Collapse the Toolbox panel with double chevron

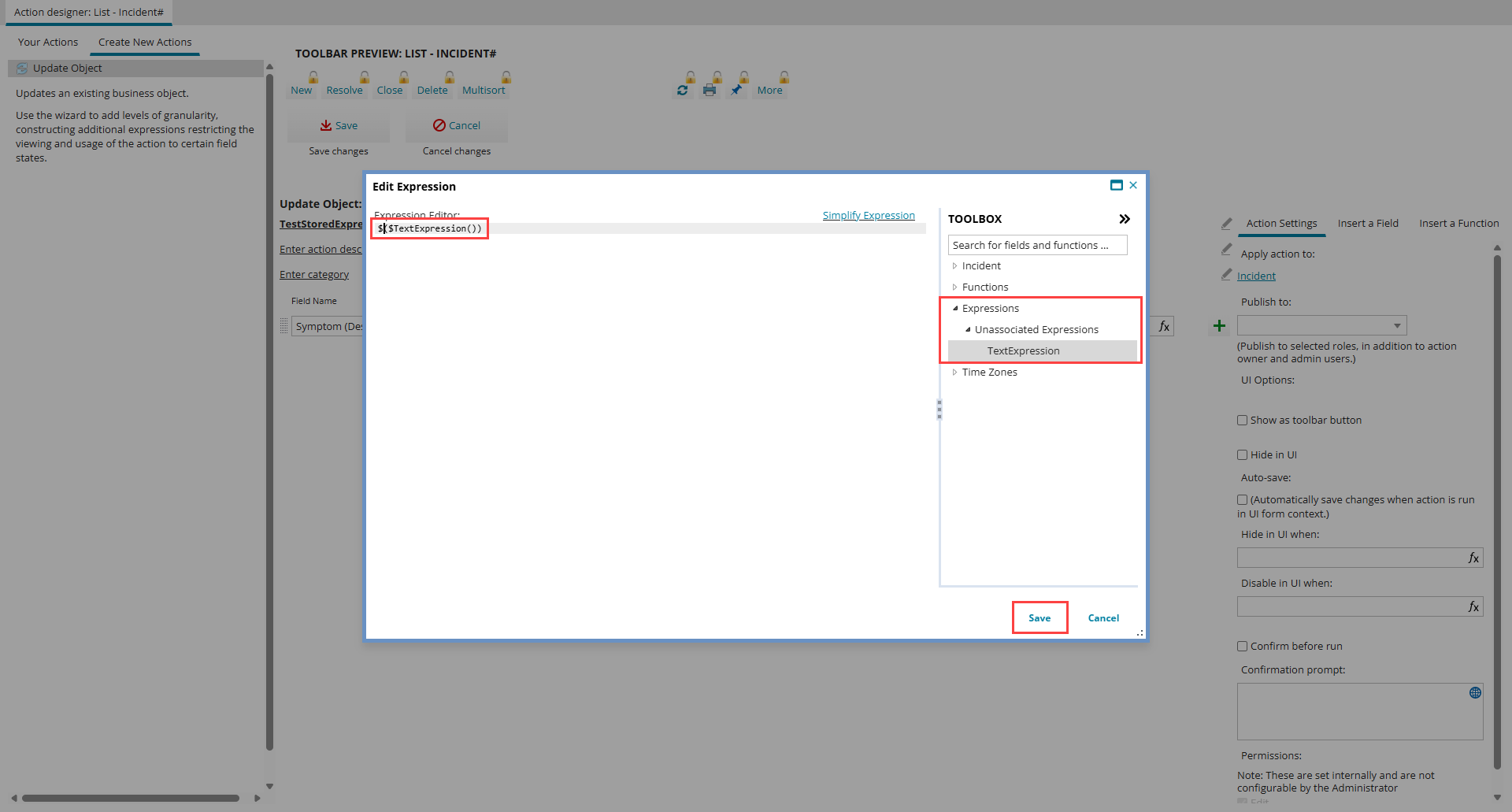click(1125, 219)
